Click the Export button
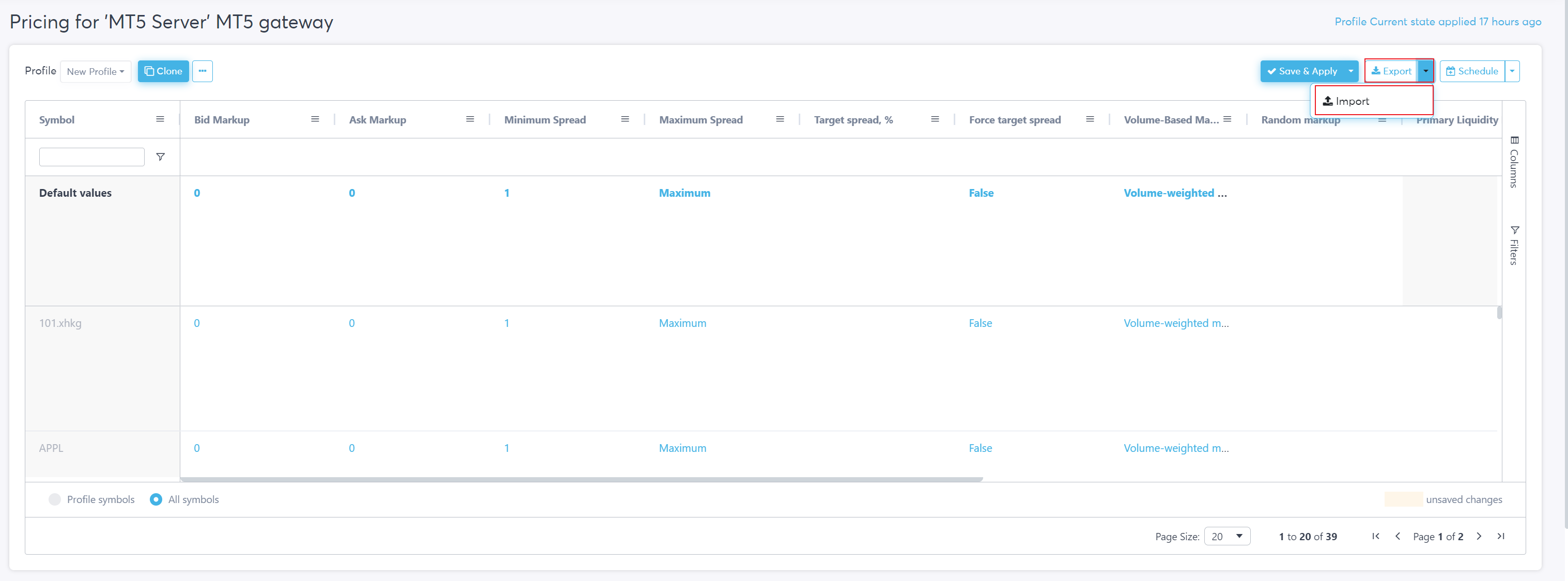1568x581 pixels. pos(1391,71)
